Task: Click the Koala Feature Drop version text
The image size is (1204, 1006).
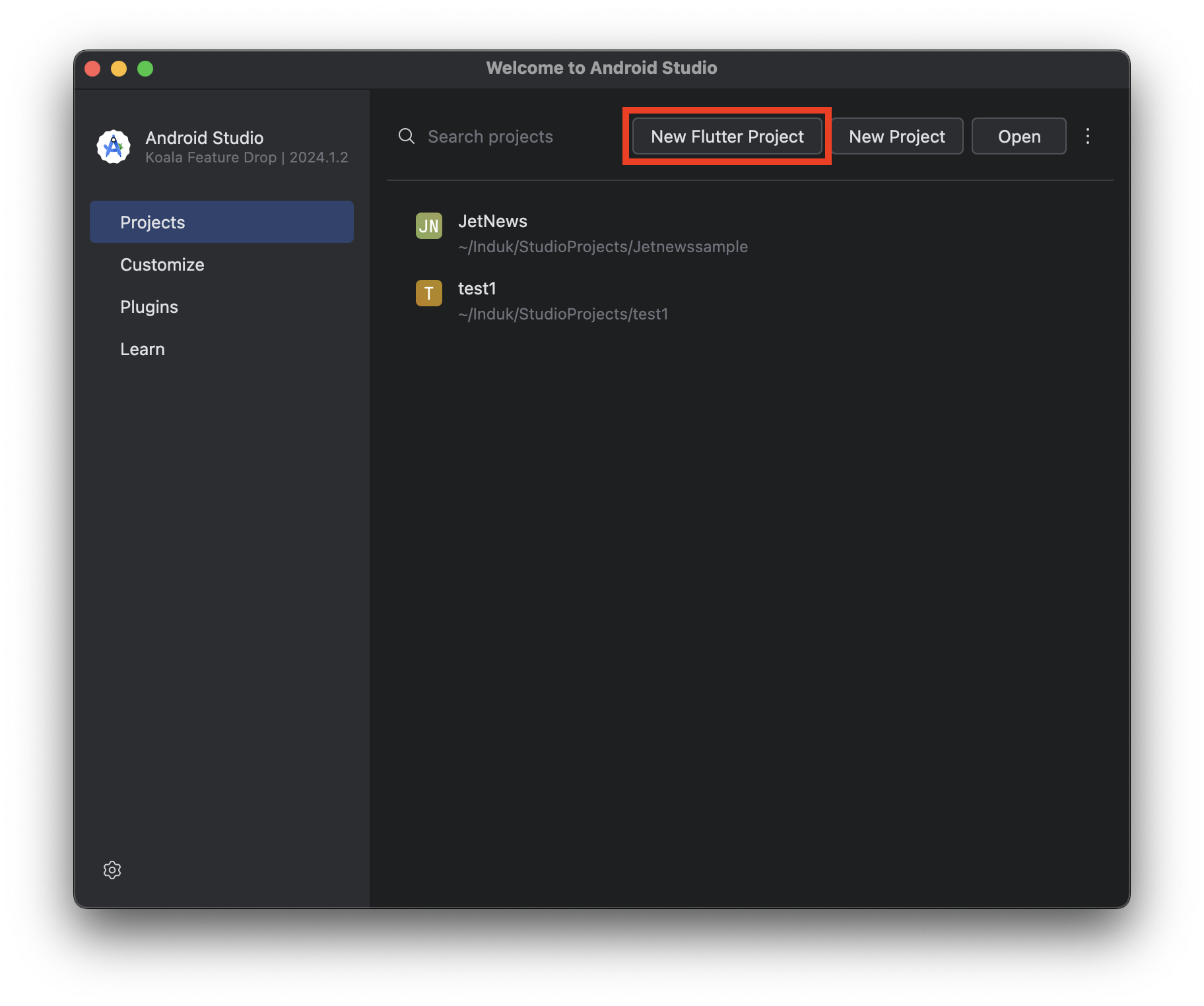Action: pos(246,157)
